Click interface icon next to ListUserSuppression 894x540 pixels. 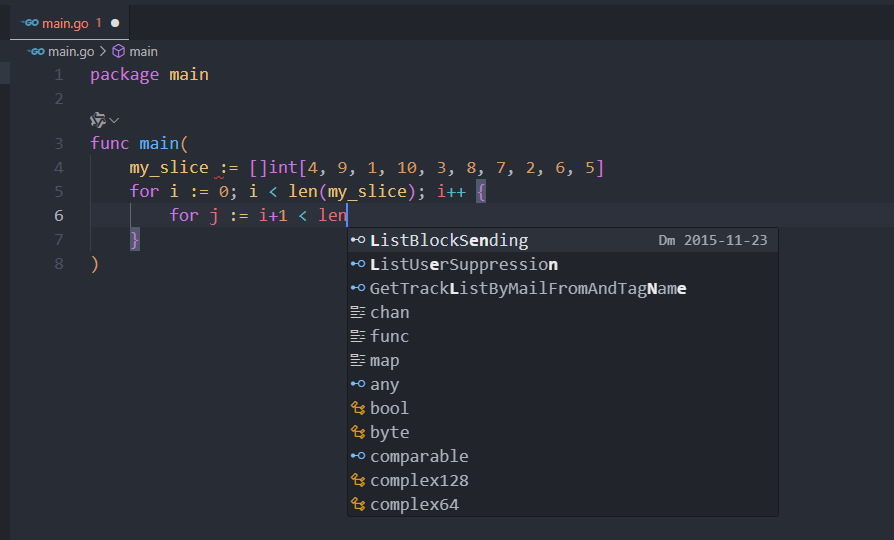[358, 264]
